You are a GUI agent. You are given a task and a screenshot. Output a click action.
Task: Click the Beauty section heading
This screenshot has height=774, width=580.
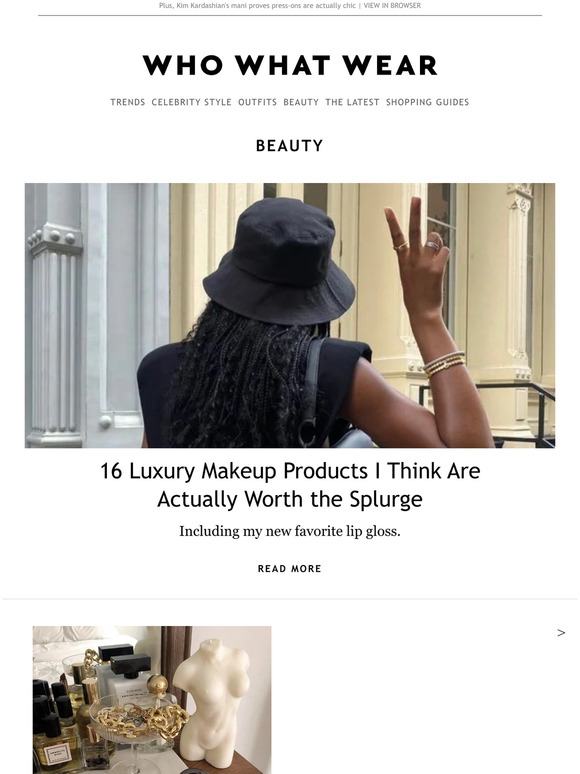click(x=290, y=146)
